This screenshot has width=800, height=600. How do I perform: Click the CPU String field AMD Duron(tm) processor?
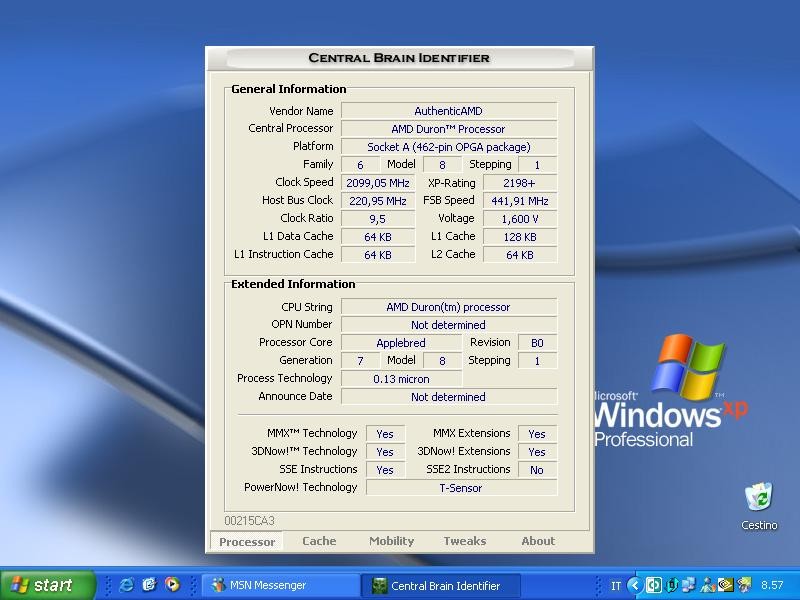(x=449, y=307)
